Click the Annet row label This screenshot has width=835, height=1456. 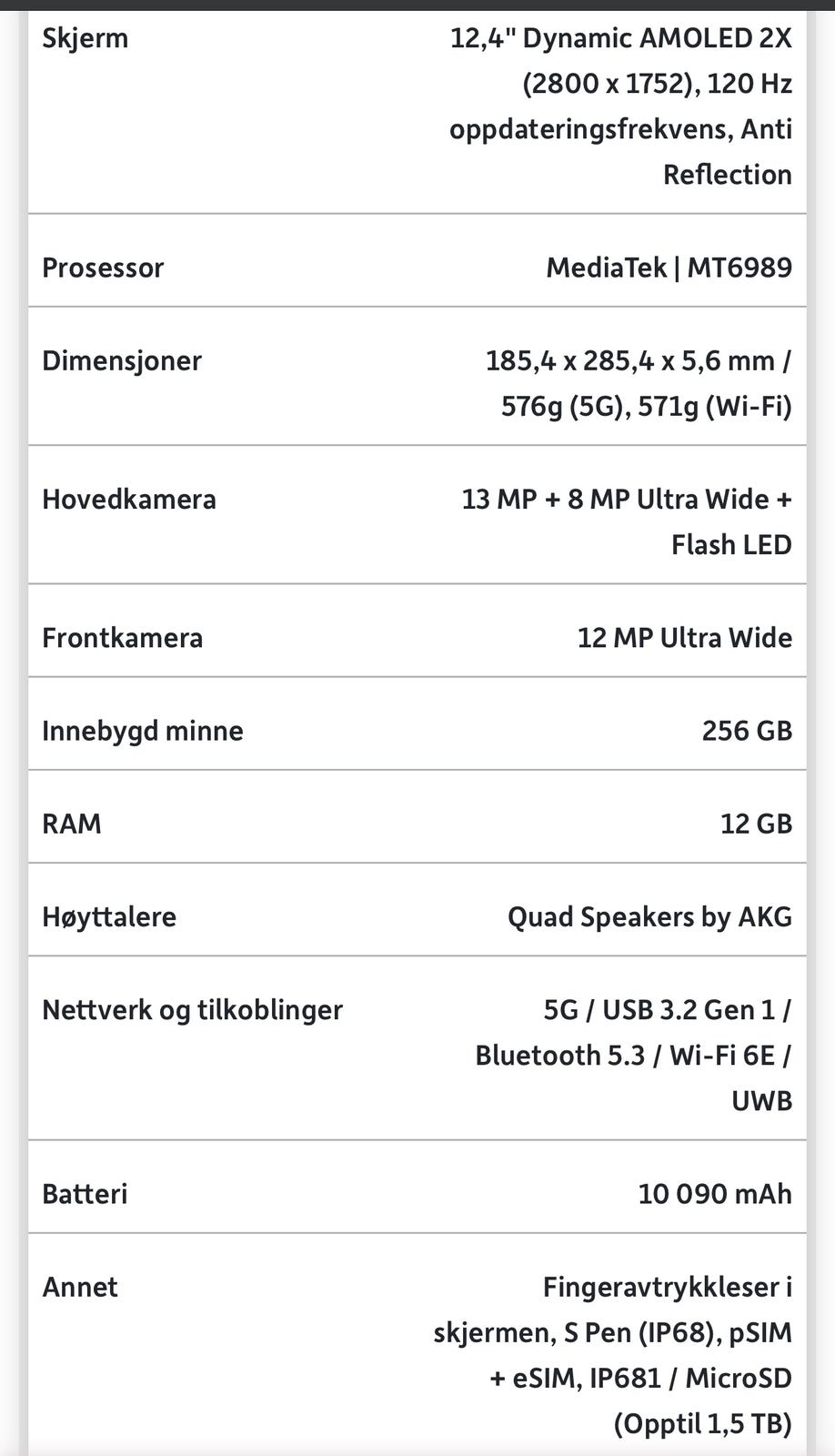click(x=80, y=1287)
